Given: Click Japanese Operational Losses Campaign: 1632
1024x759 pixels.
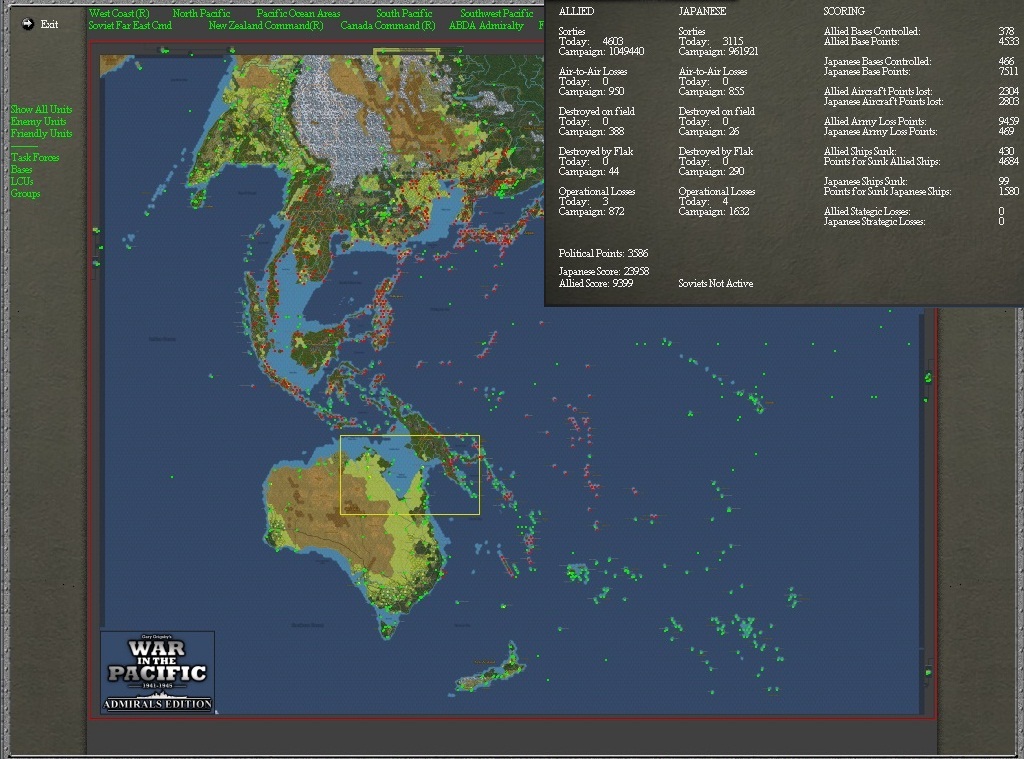Looking at the screenshot, I should pos(714,212).
